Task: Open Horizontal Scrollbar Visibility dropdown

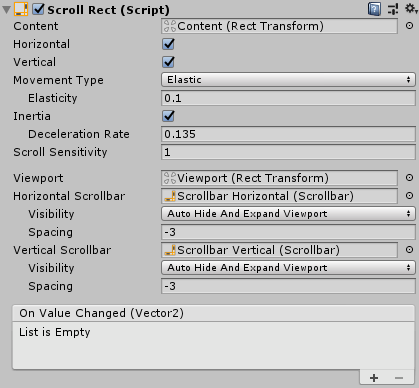Action: point(288,214)
